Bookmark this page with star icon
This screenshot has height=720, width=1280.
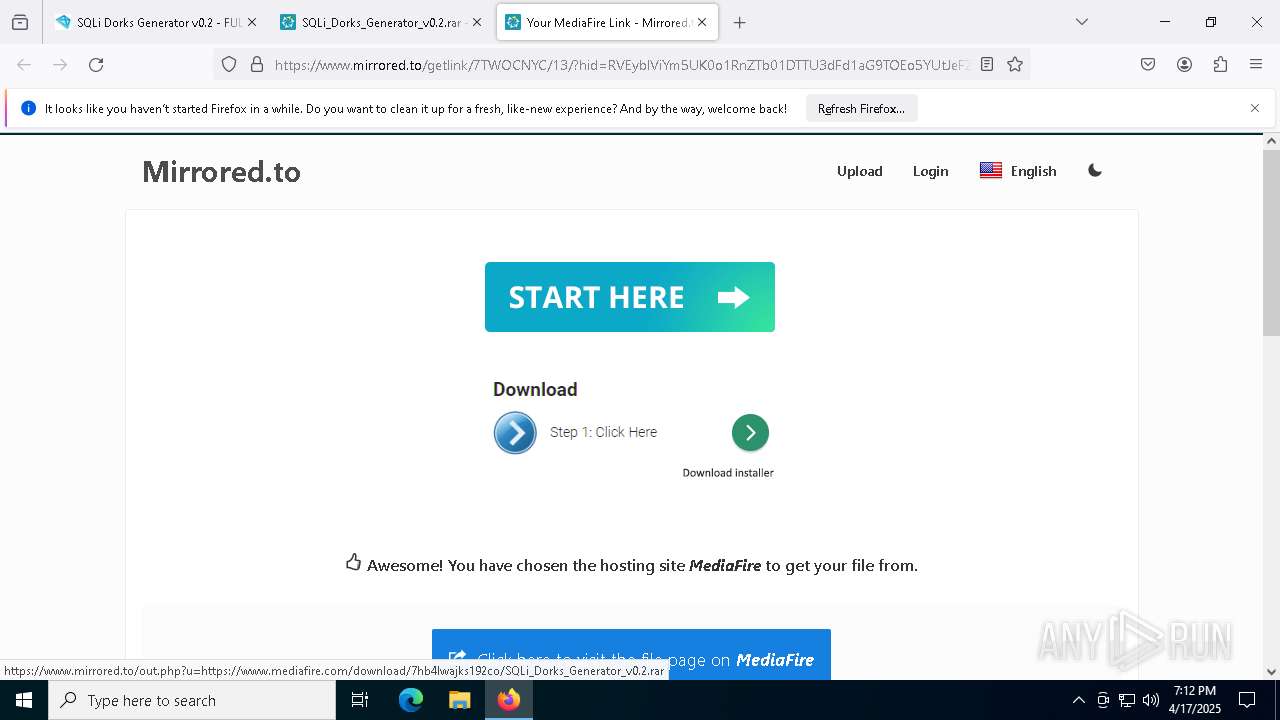tap(1015, 64)
